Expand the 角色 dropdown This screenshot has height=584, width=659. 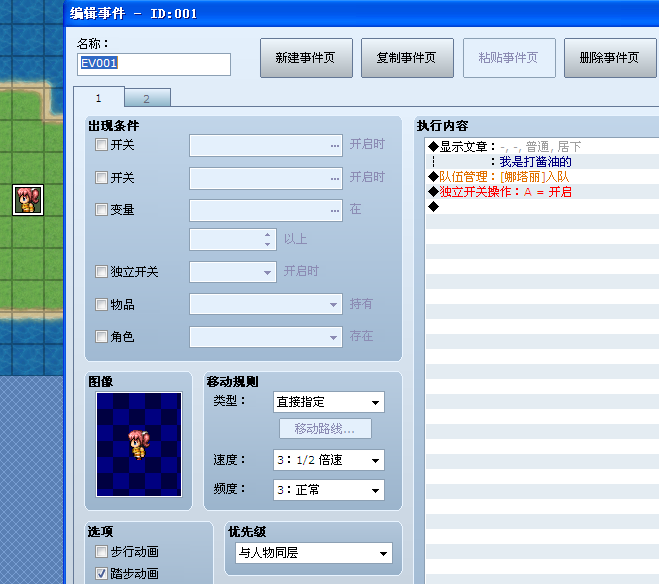[266, 337]
